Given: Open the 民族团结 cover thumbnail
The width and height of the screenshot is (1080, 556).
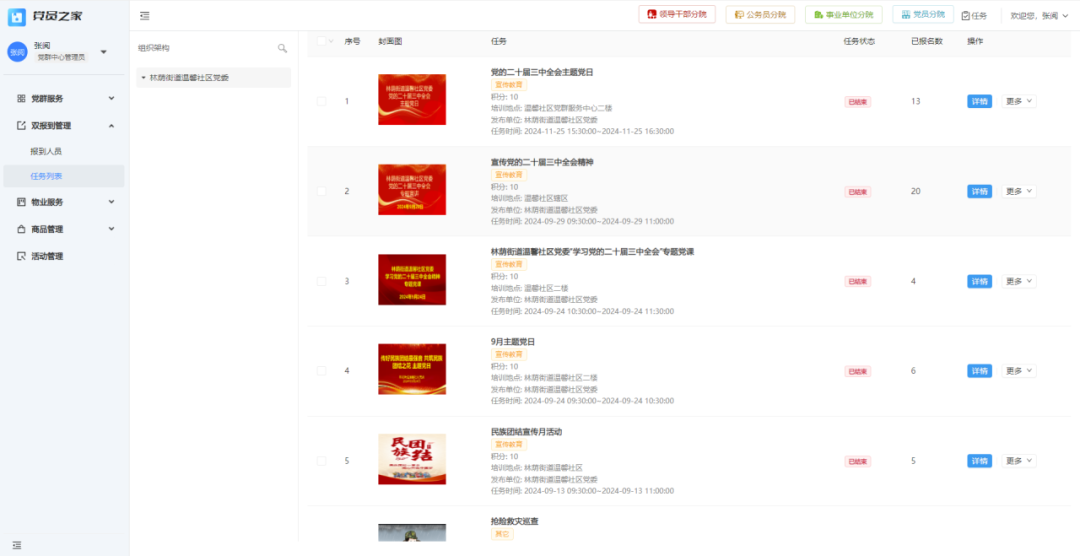Looking at the screenshot, I should [412, 459].
